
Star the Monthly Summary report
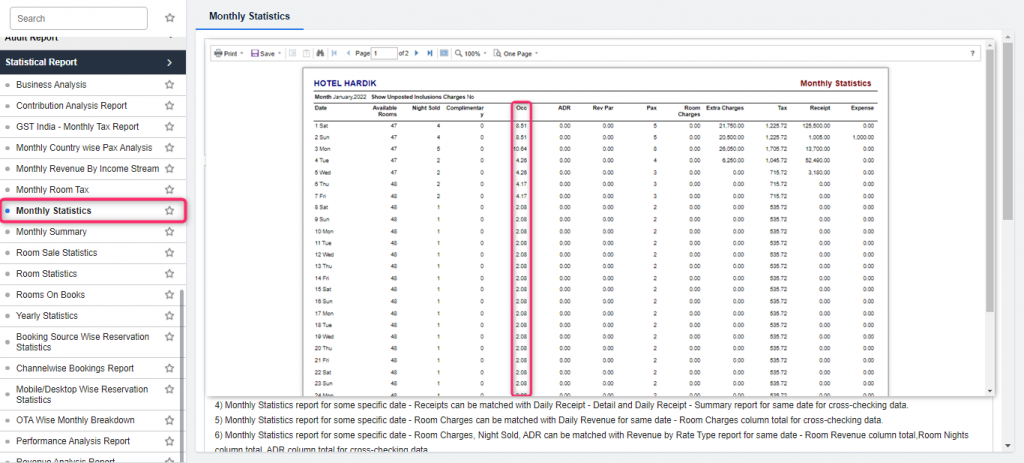coord(170,232)
